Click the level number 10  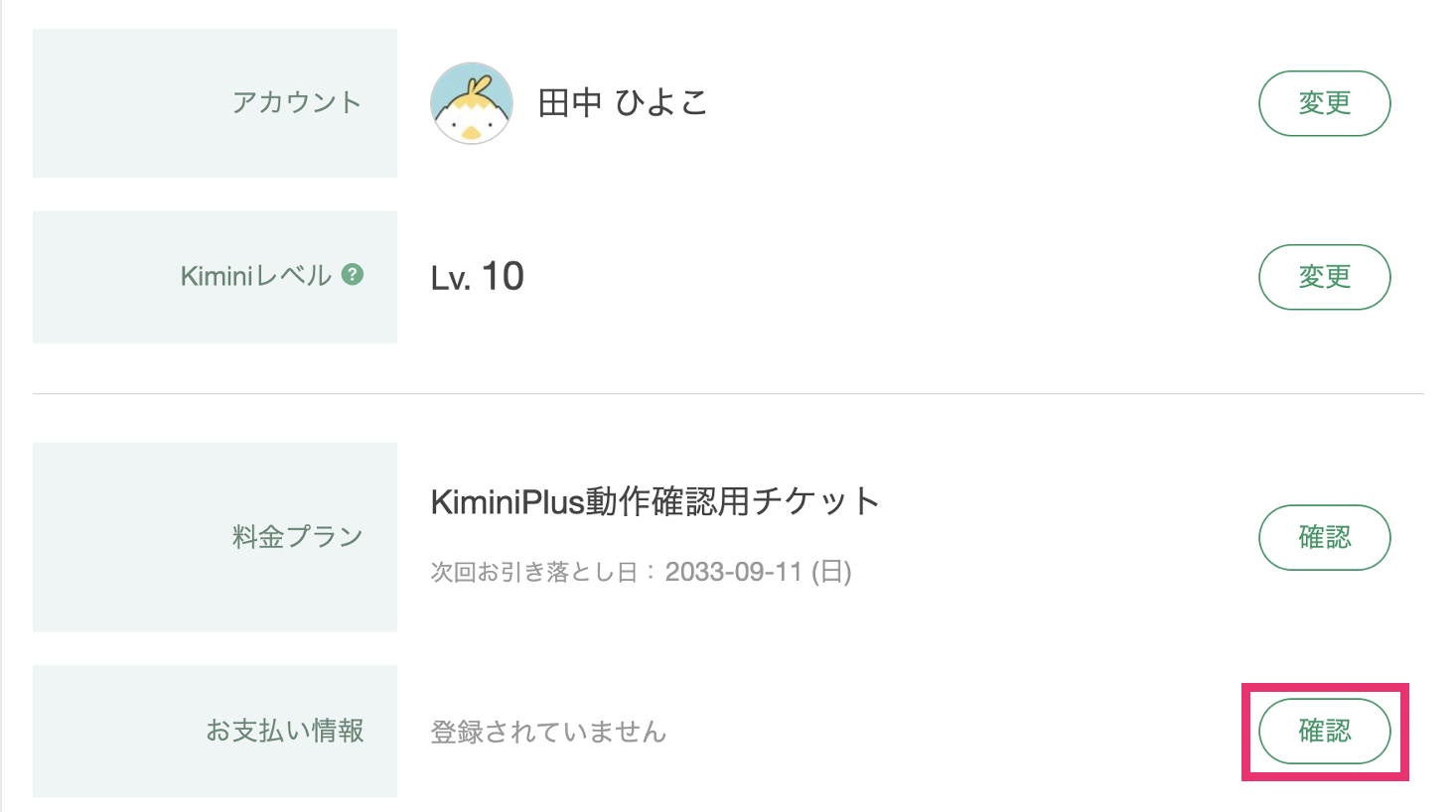(x=503, y=276)
